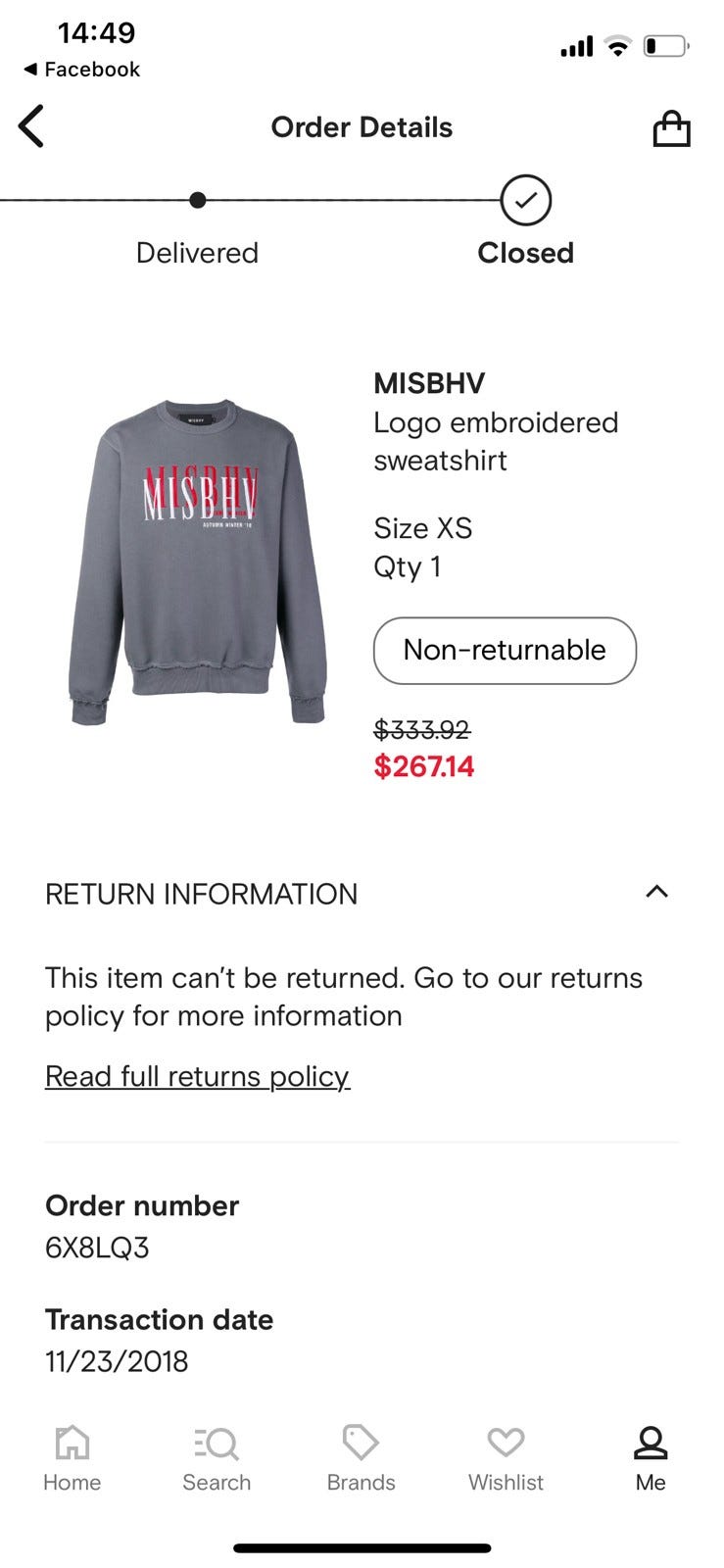Select the Brands tab label
This screenshot has width=724, height=1568.
pyautogui.click(x=361, y=1482)
